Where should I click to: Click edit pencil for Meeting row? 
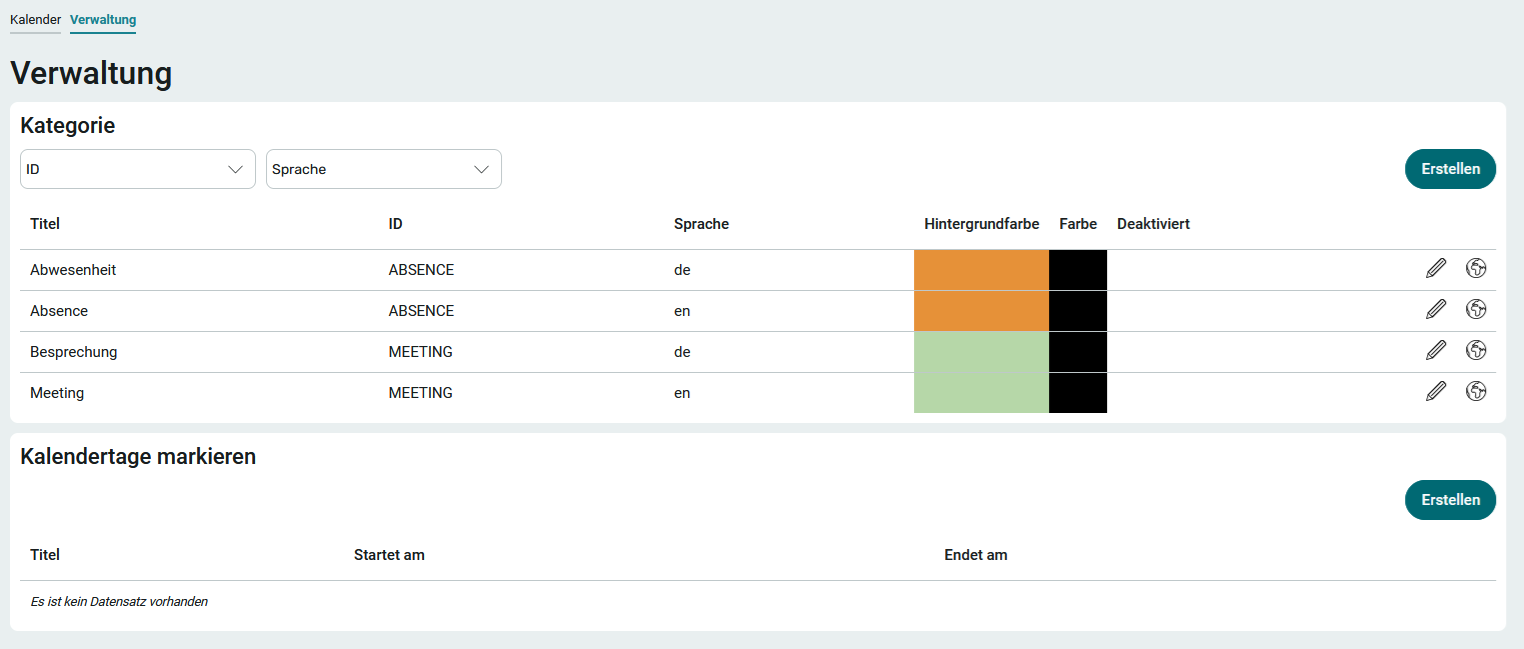[1436, 392]
